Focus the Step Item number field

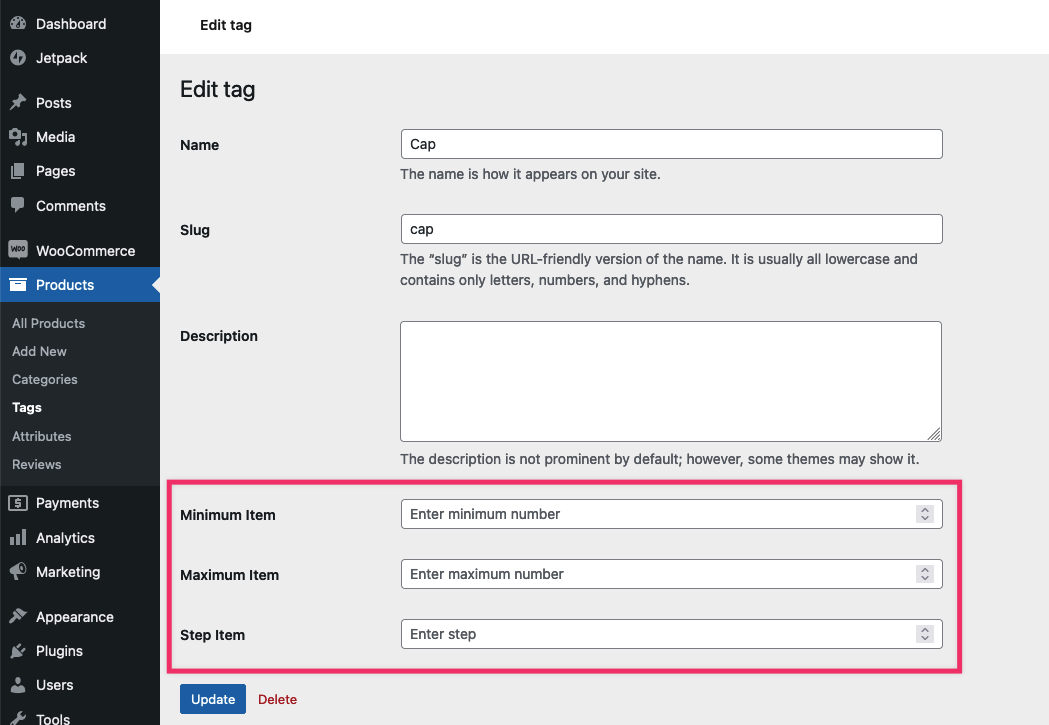coord(672,634)
